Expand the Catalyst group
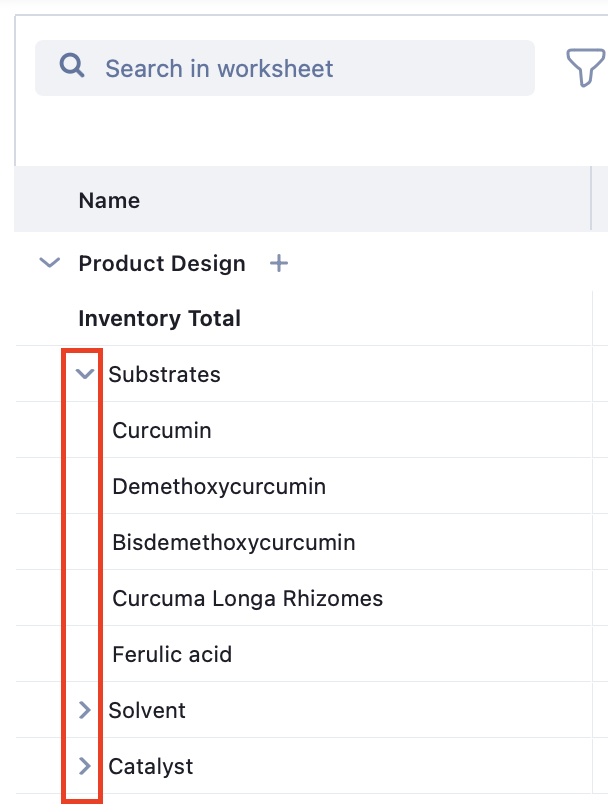 click(x=85, y=766)
